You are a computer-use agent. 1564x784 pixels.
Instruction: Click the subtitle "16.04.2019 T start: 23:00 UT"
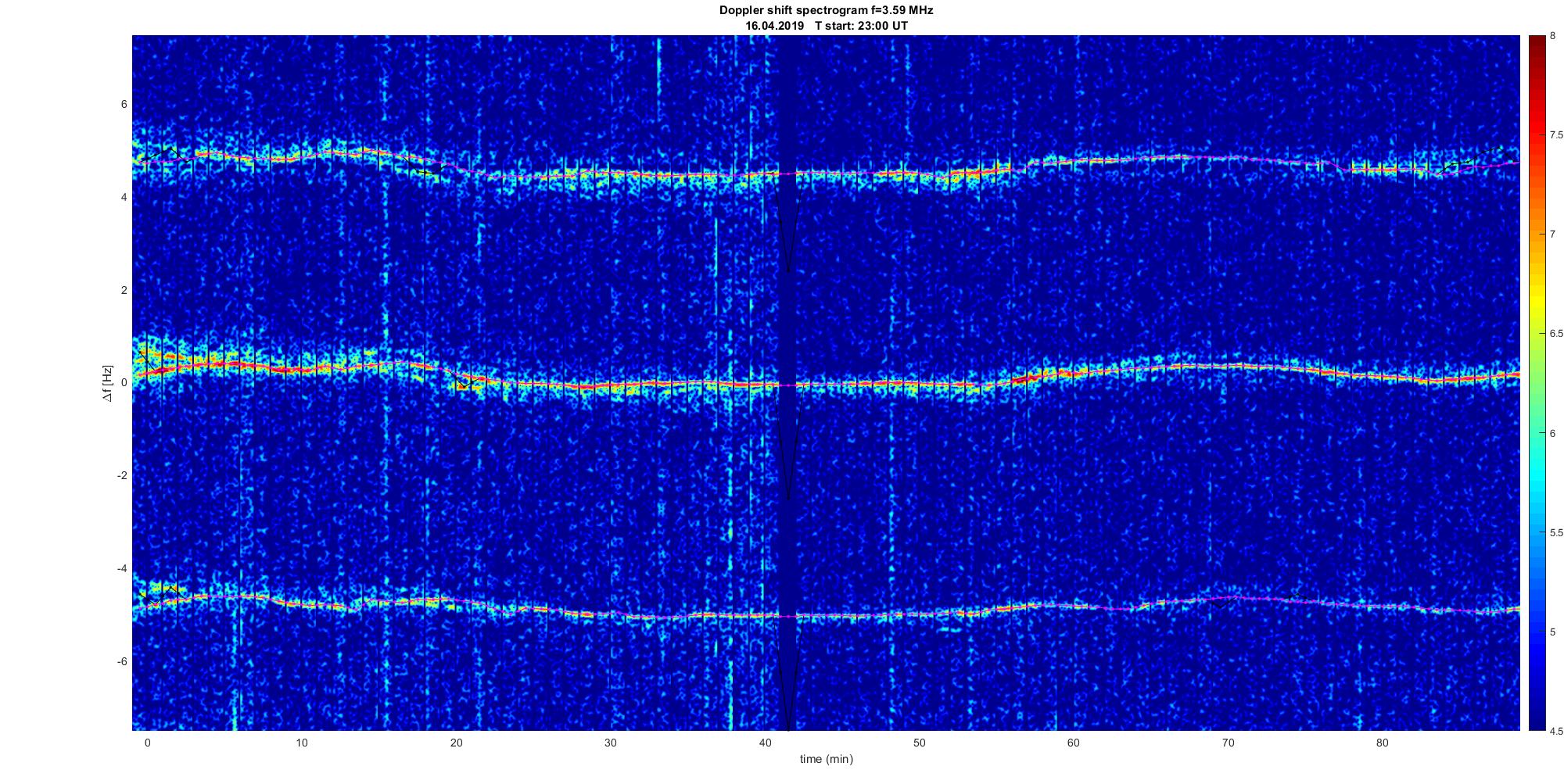pyautogui.click(x=826, y=26)
